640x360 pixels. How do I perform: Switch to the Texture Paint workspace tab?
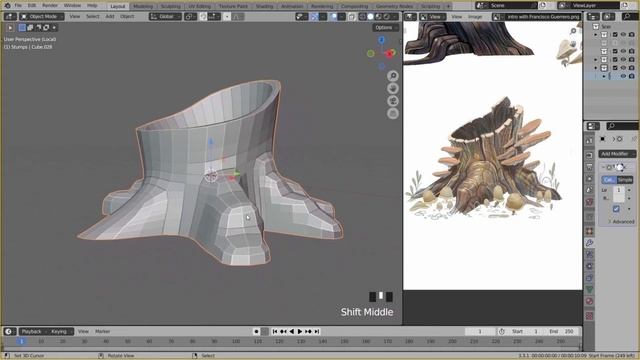point(233,6)
